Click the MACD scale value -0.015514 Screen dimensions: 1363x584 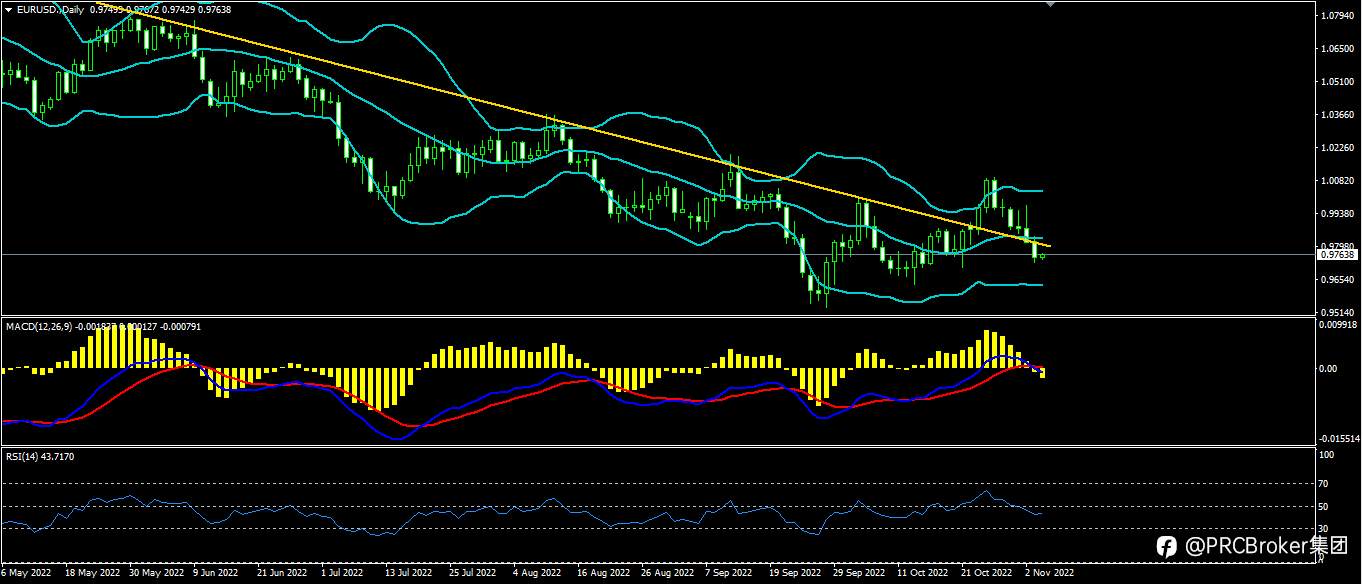[1337, 439]
